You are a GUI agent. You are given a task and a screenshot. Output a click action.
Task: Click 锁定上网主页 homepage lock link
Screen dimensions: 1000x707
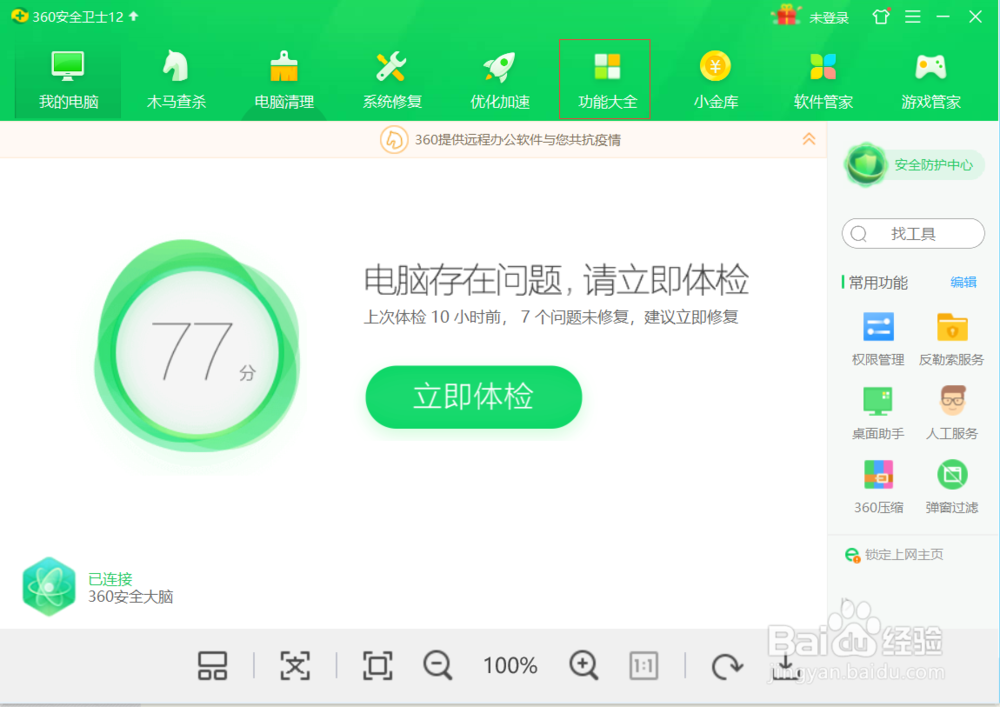pyautogui.click(x=894, y=555)
